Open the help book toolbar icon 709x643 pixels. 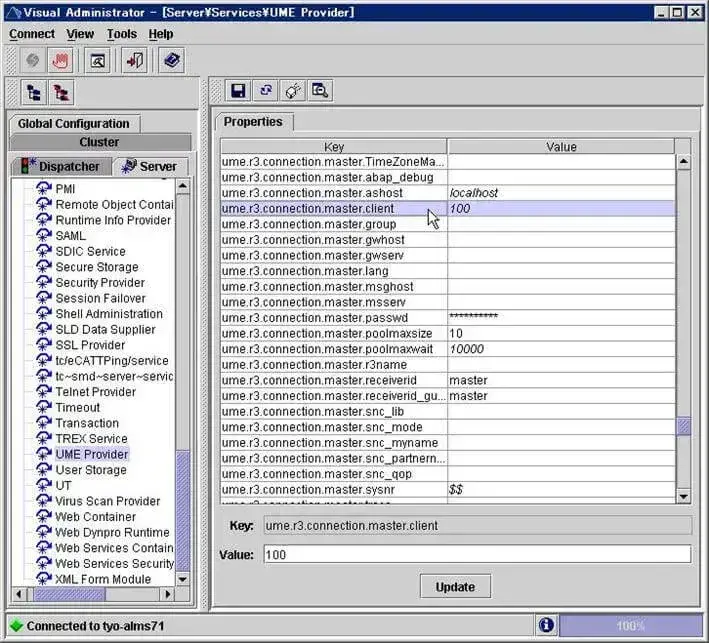172,60
